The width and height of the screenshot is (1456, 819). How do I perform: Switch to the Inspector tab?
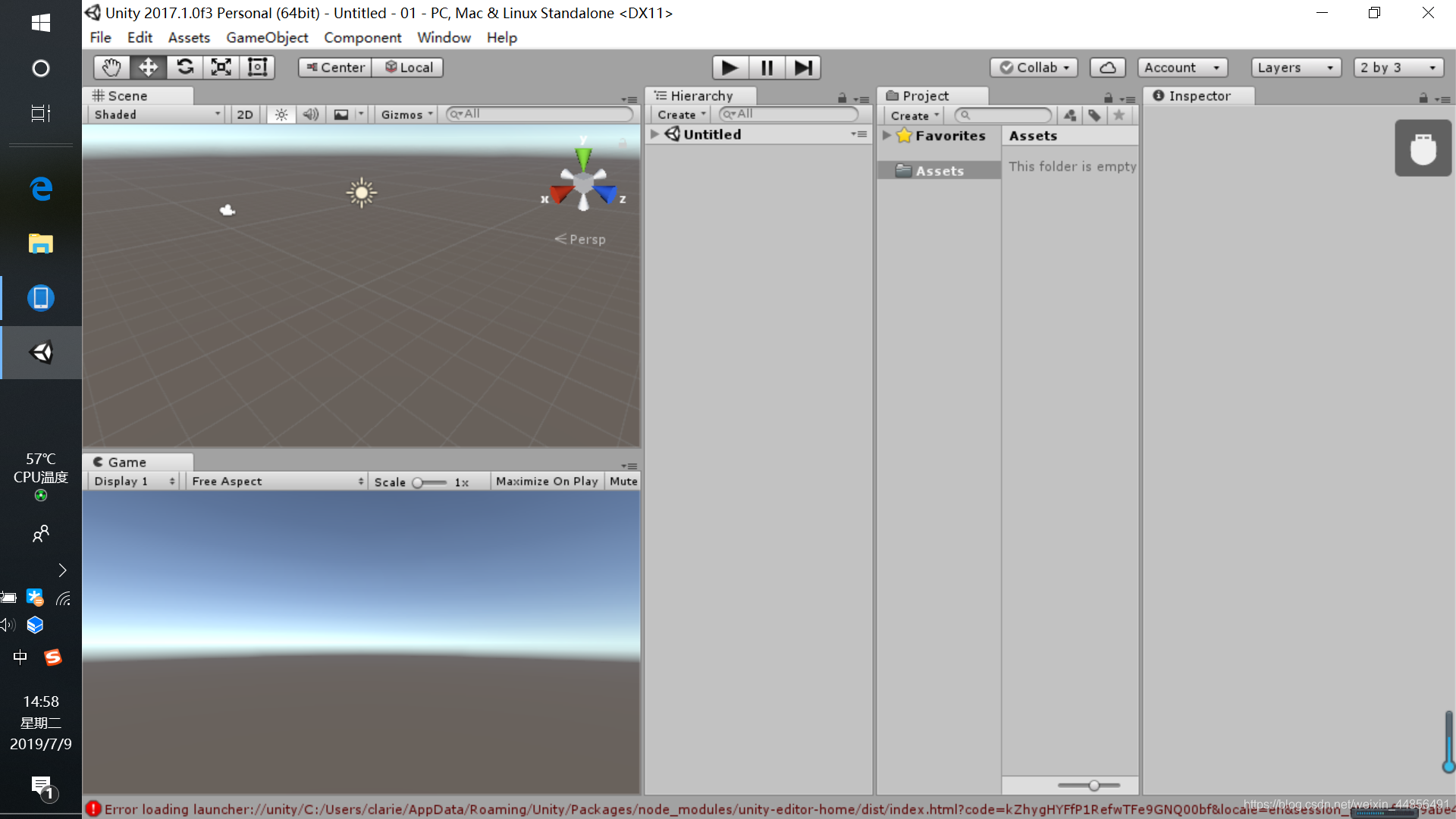(1199, 96)
